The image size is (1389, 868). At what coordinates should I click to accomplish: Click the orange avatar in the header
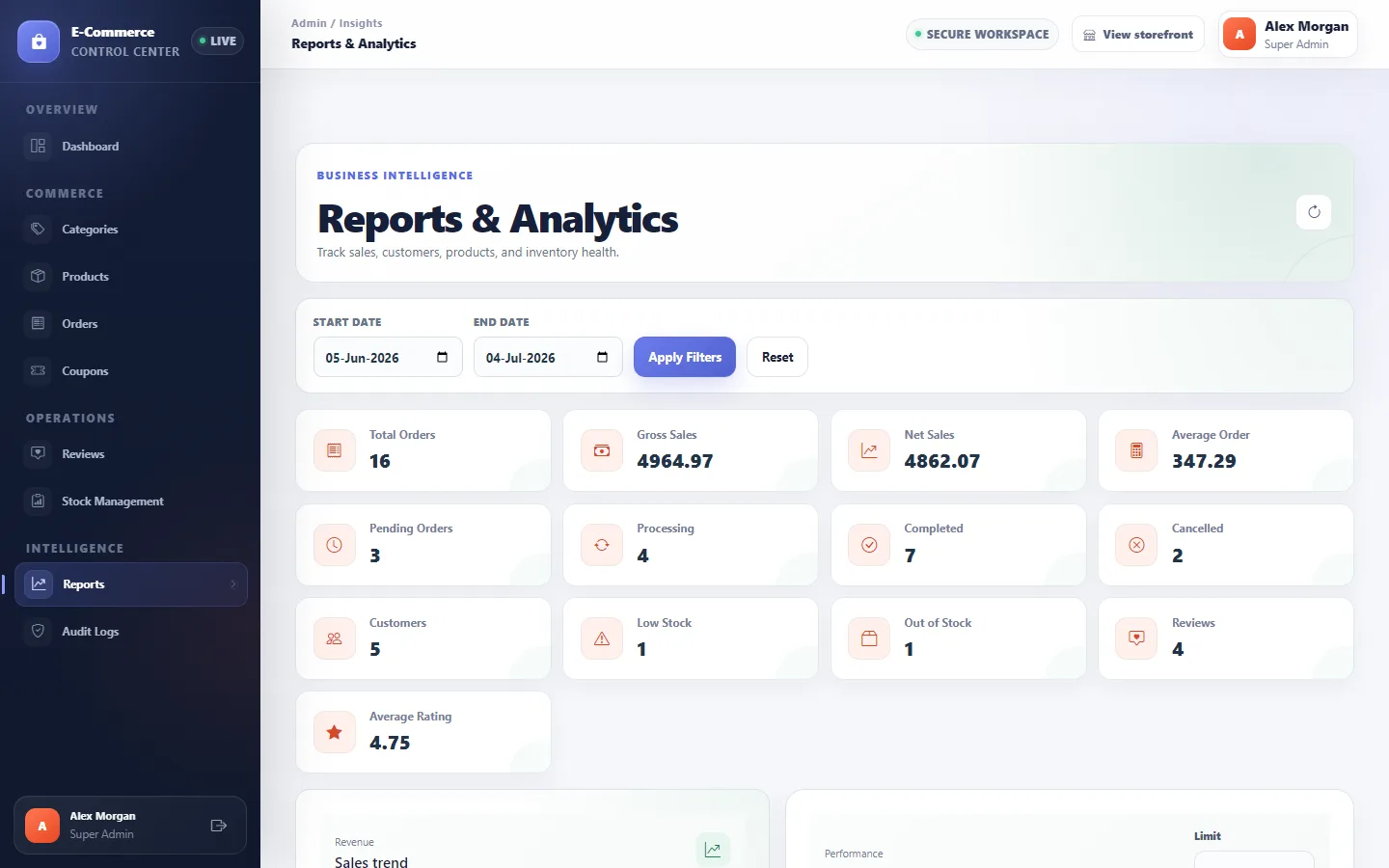(1239, 35)
